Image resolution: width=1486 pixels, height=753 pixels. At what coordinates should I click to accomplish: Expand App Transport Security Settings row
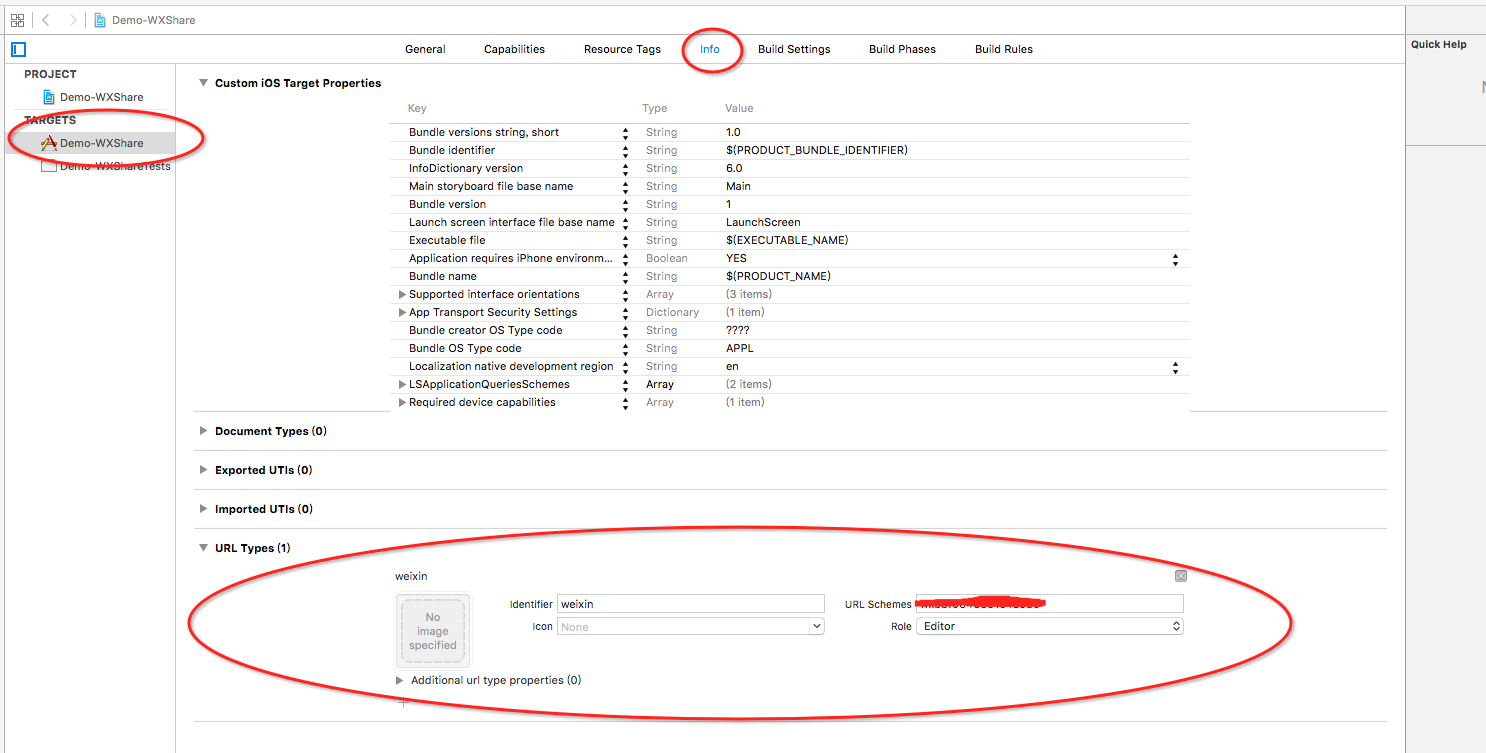(402, 312)
